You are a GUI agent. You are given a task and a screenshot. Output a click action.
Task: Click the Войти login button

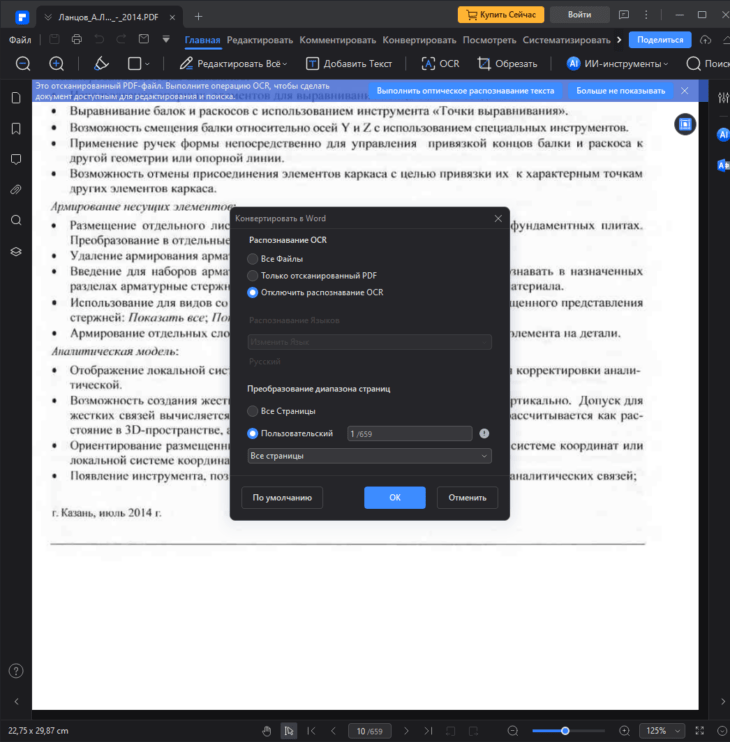point(580,15)
